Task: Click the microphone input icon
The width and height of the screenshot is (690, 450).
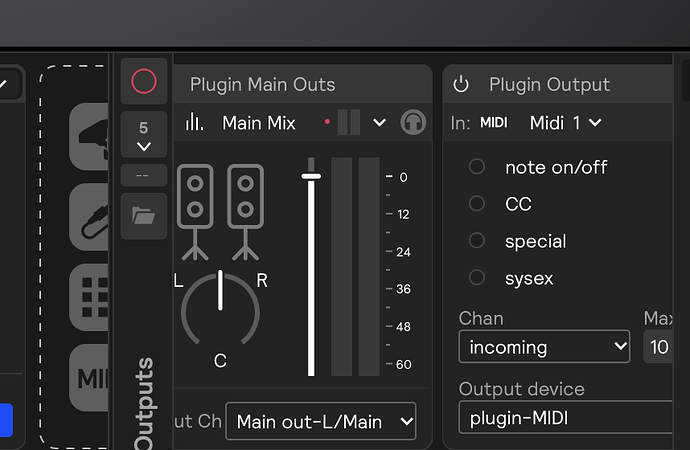Action: tap(90, 140)
